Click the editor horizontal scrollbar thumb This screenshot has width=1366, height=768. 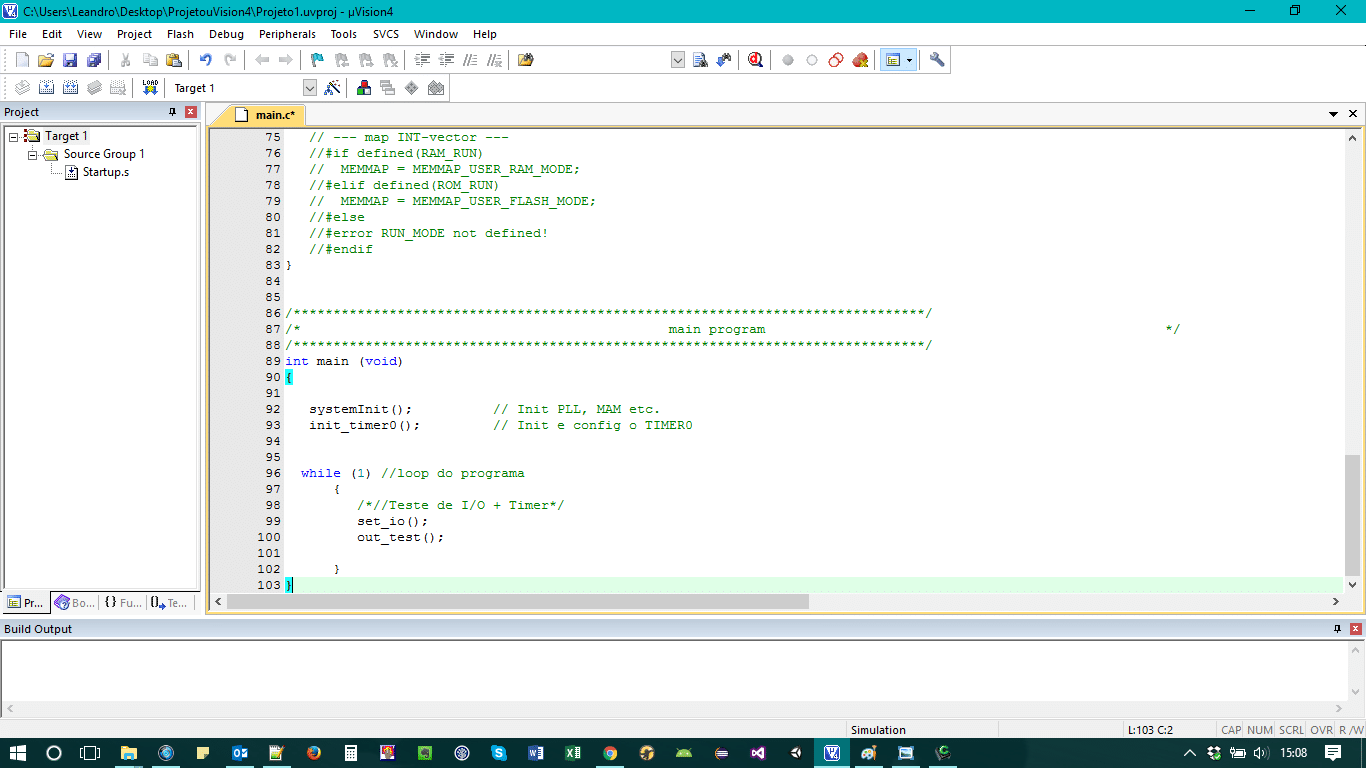tap(517, 602)
